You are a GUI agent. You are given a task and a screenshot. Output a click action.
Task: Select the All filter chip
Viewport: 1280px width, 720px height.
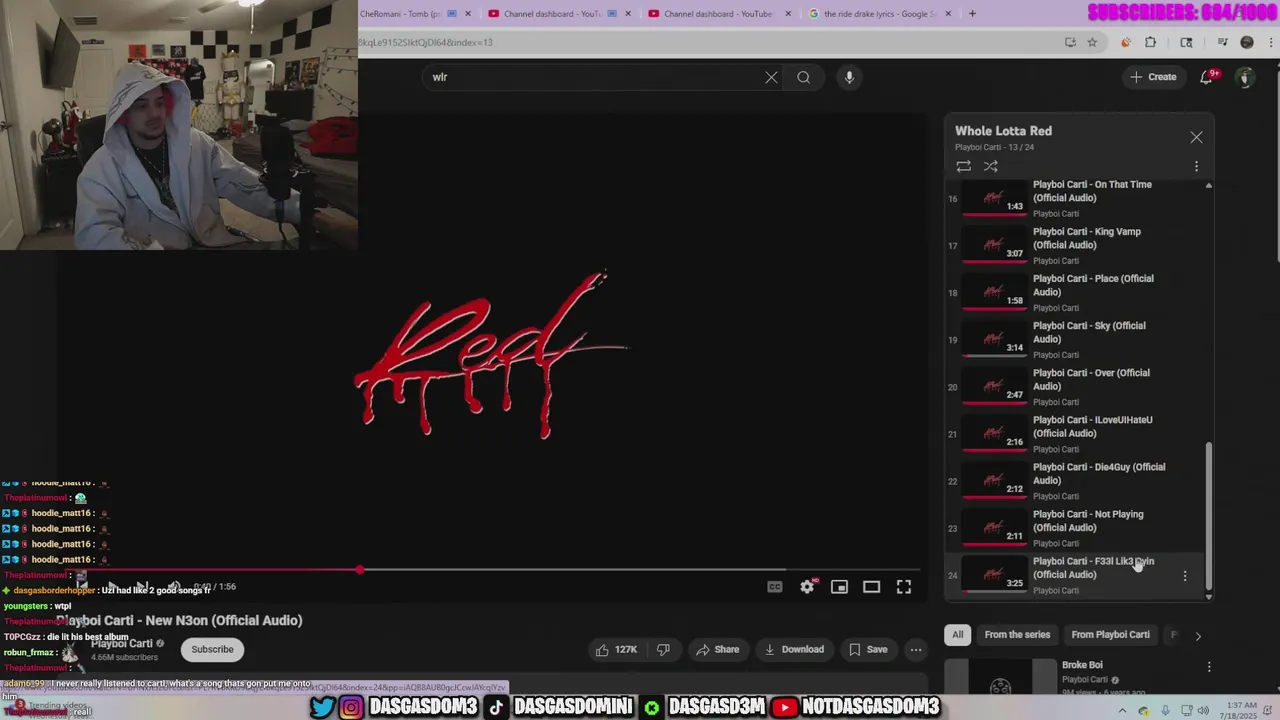coord(957,634)
